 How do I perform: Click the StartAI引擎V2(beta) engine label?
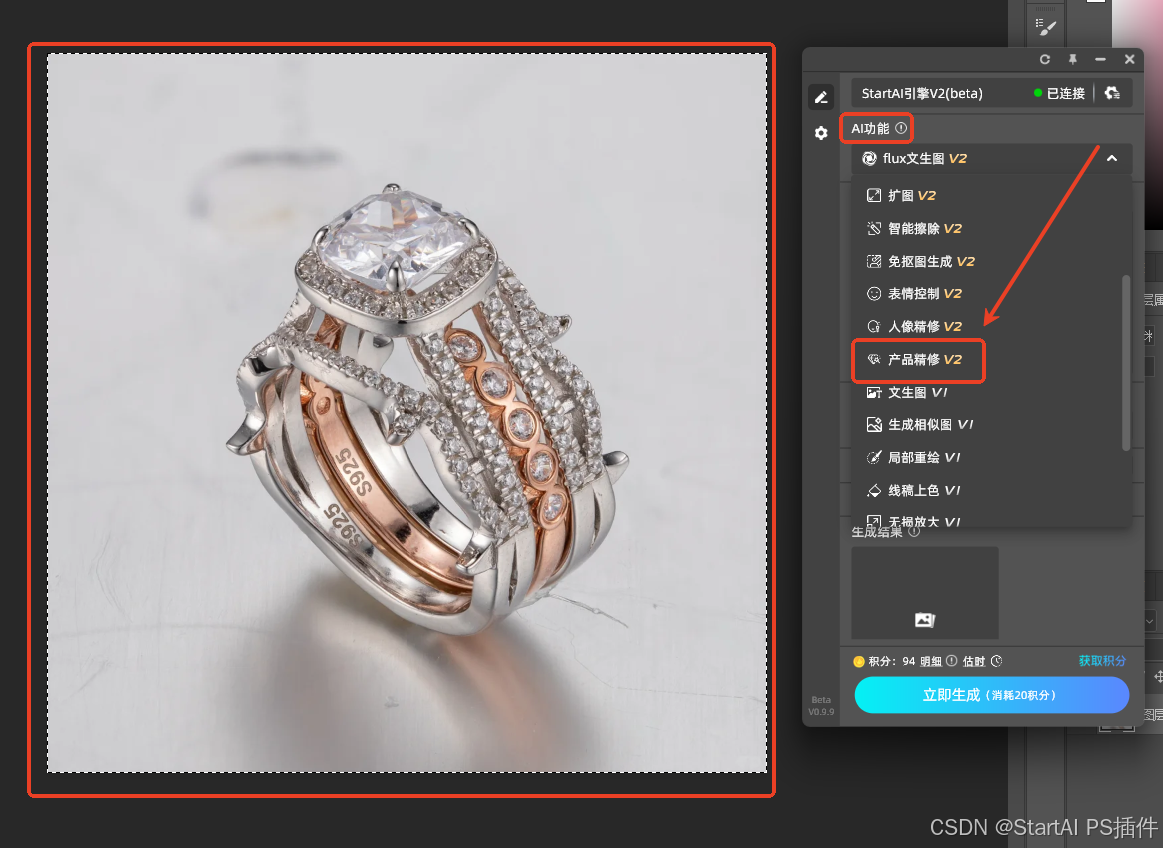pyautogui.click(x=922, y=93)
